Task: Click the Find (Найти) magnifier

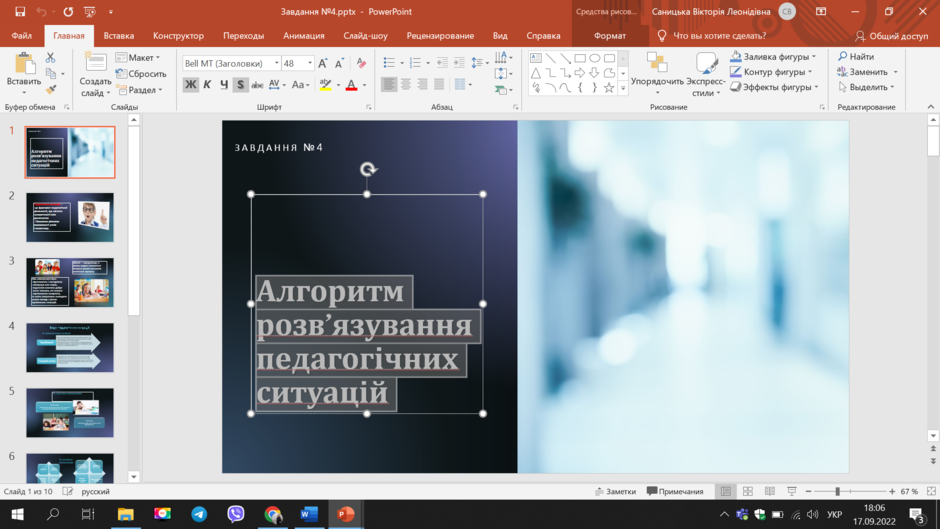Action: click(855, 56)
